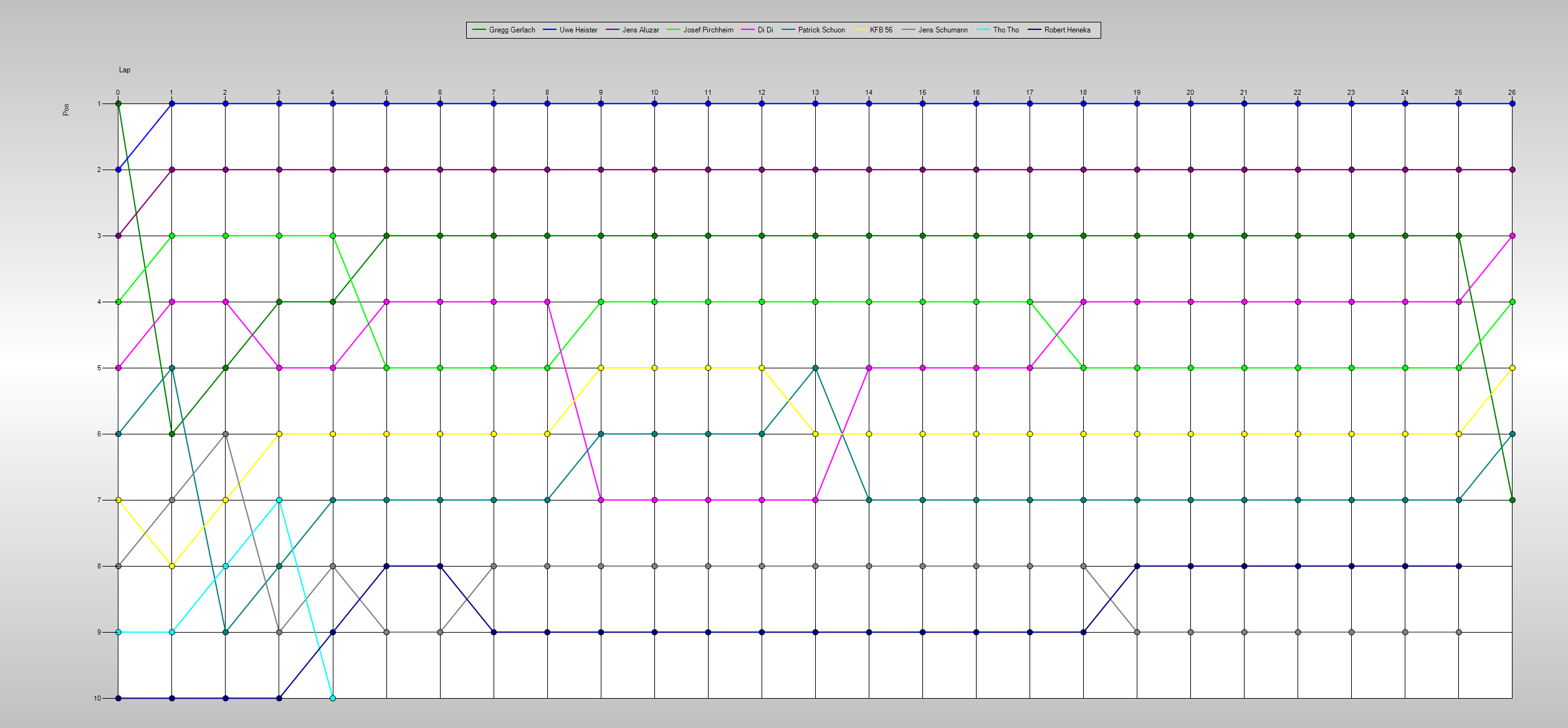
Task: Click lap number 0 on the axis
Action: click(x=118, y=92)
